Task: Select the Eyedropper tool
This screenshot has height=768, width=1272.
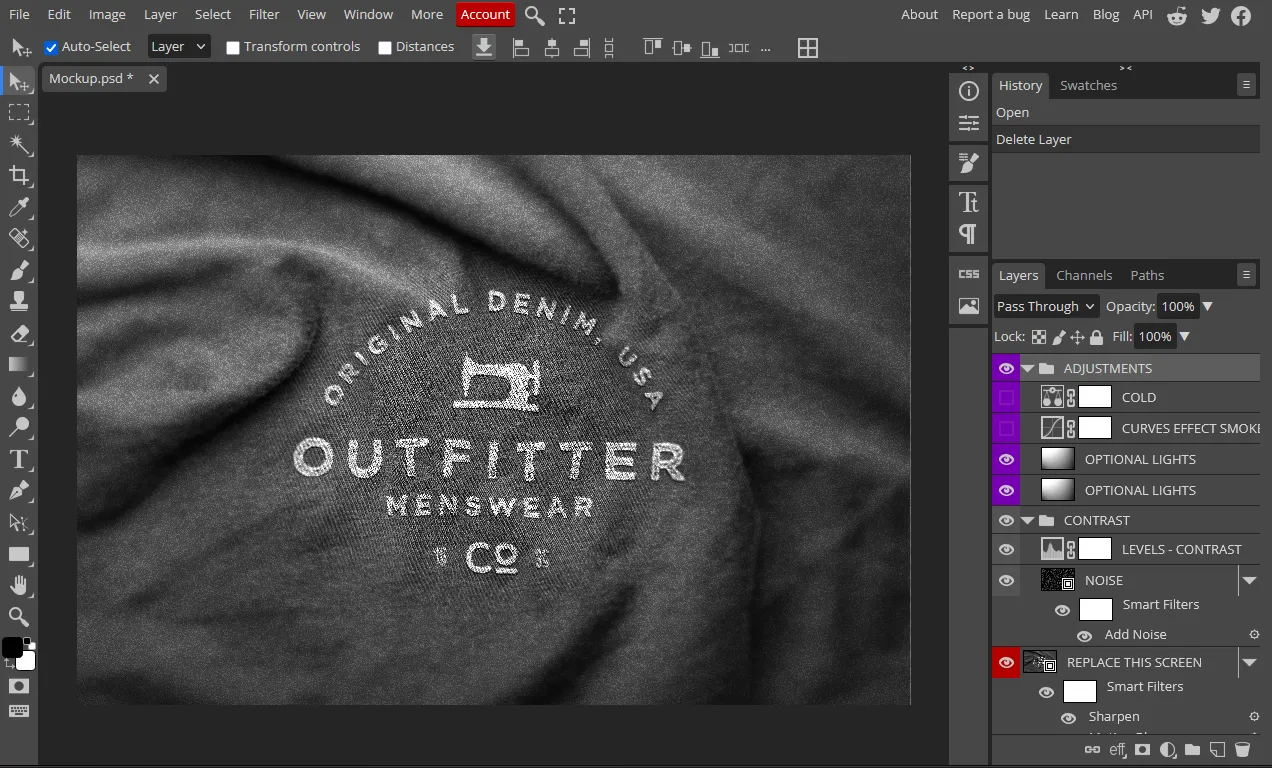Action: point(19,207)
